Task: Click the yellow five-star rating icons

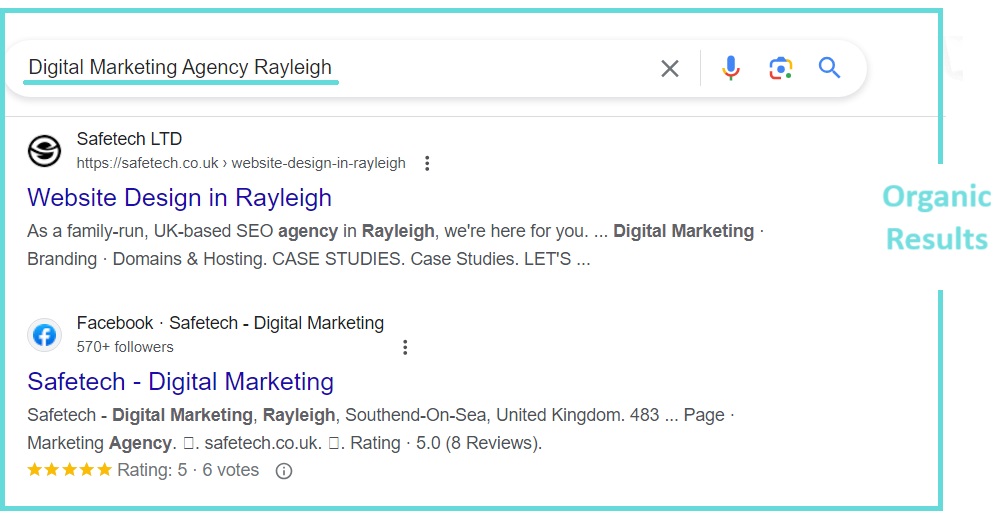Action: tap(69, 470)
